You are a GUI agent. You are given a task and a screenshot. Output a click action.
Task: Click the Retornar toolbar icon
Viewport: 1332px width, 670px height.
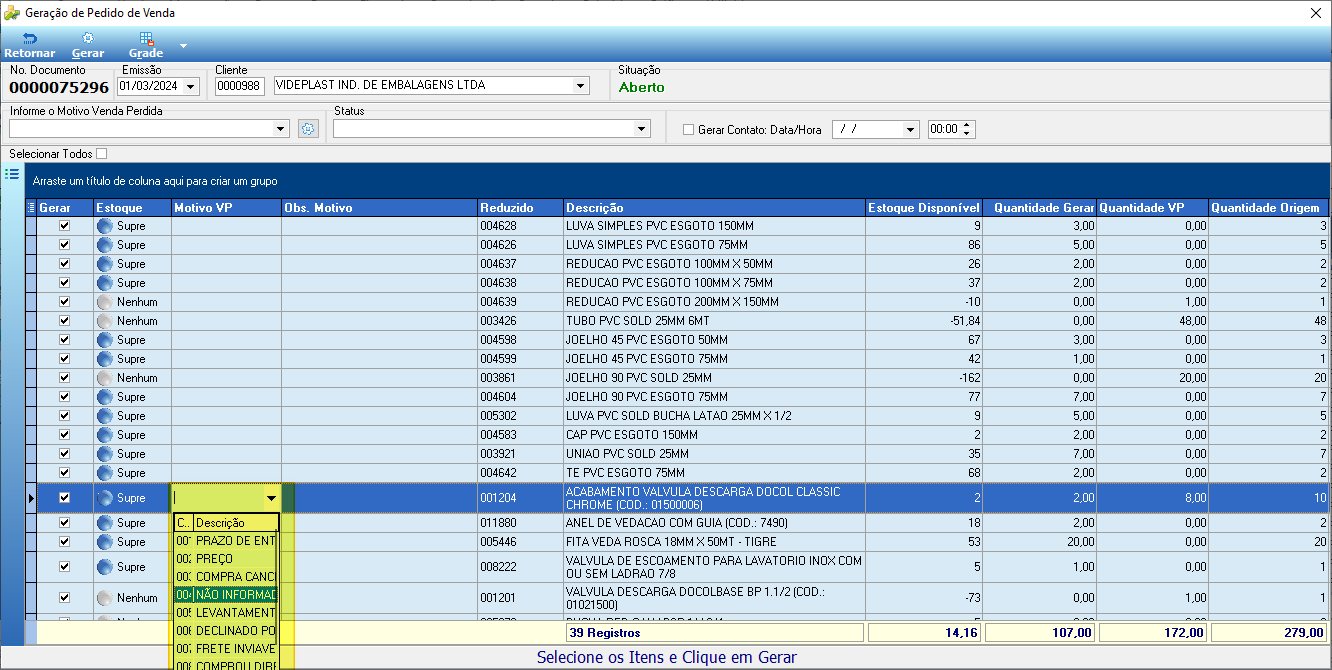(29, 45)
